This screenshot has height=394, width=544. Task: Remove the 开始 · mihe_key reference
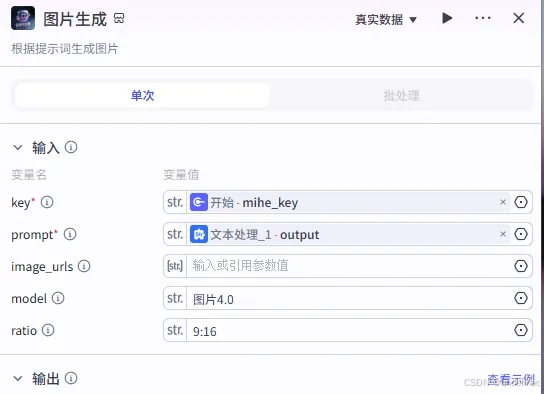click(503, 202)
